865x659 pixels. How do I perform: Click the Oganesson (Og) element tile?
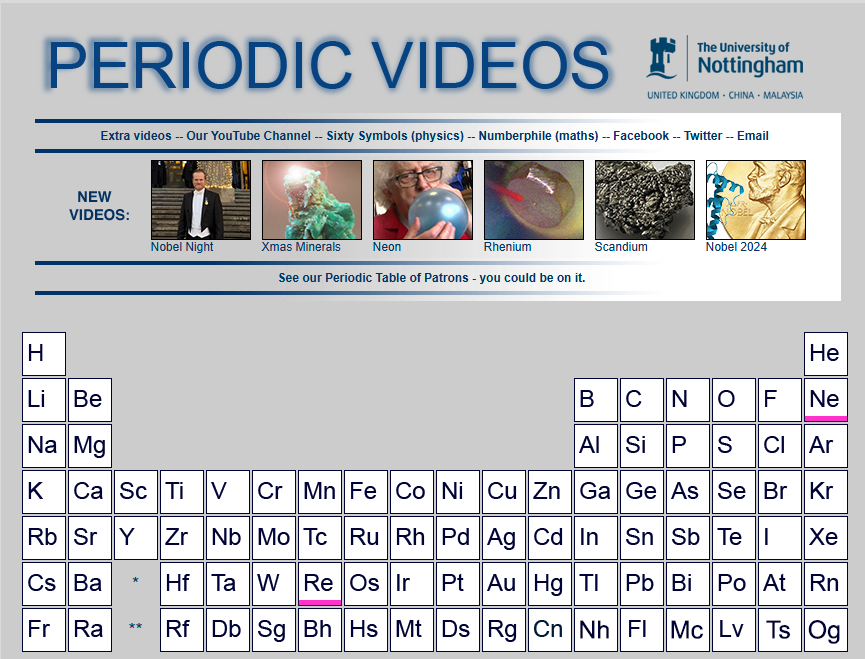(x=825, y=629)
